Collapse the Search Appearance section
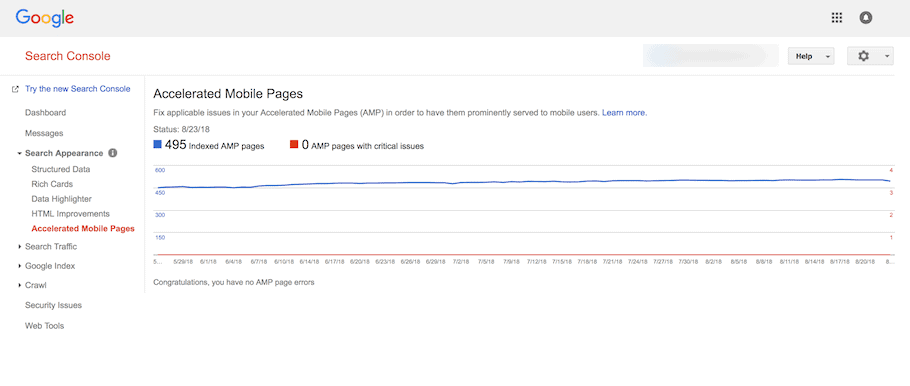 click(x=19, y=153)
